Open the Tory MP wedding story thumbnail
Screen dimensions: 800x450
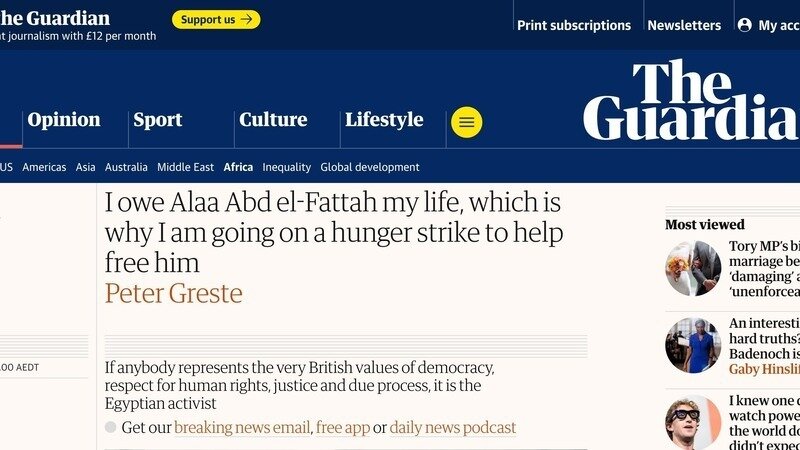coord(693,268)
